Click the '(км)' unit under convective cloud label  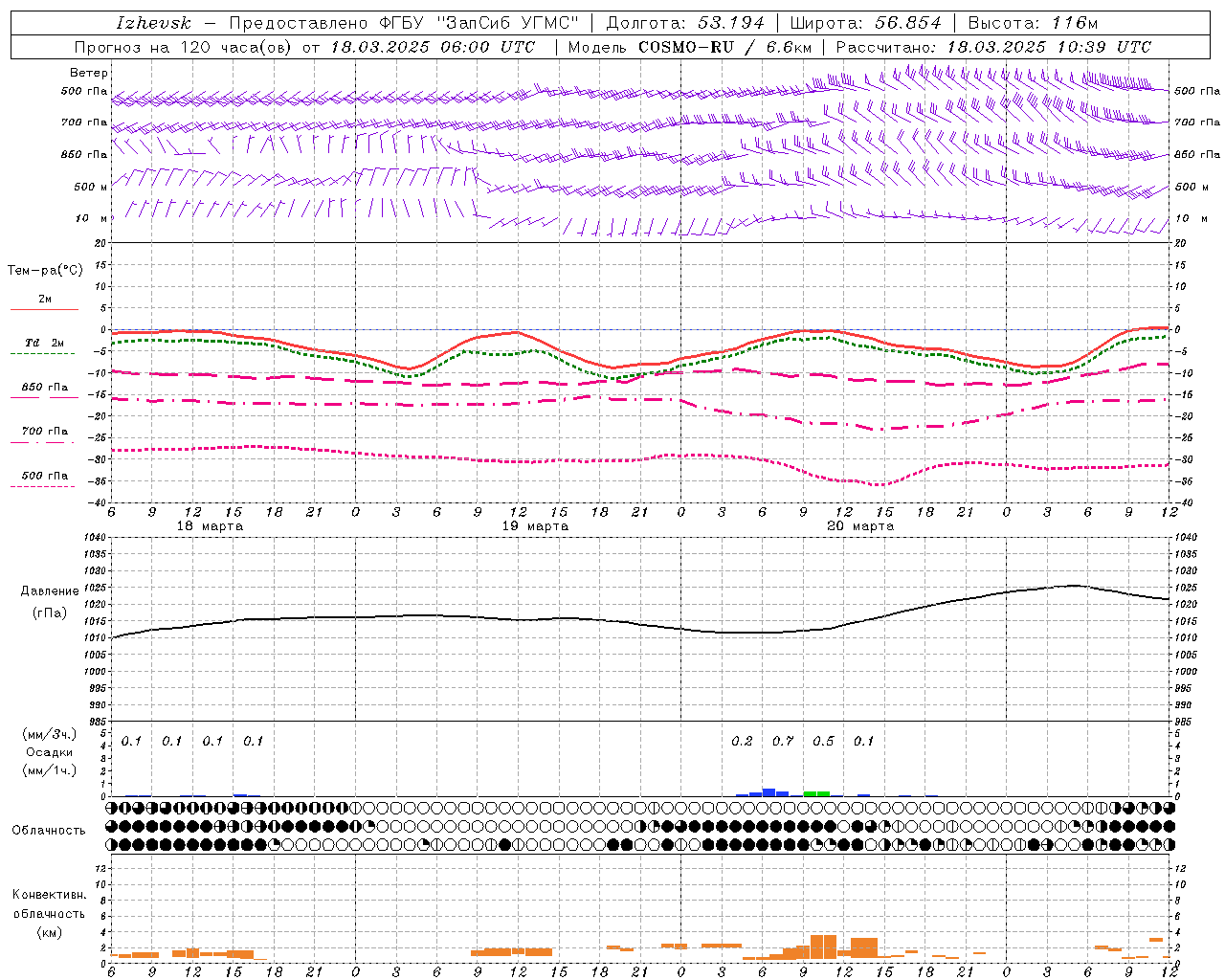[x=49, y=932]
